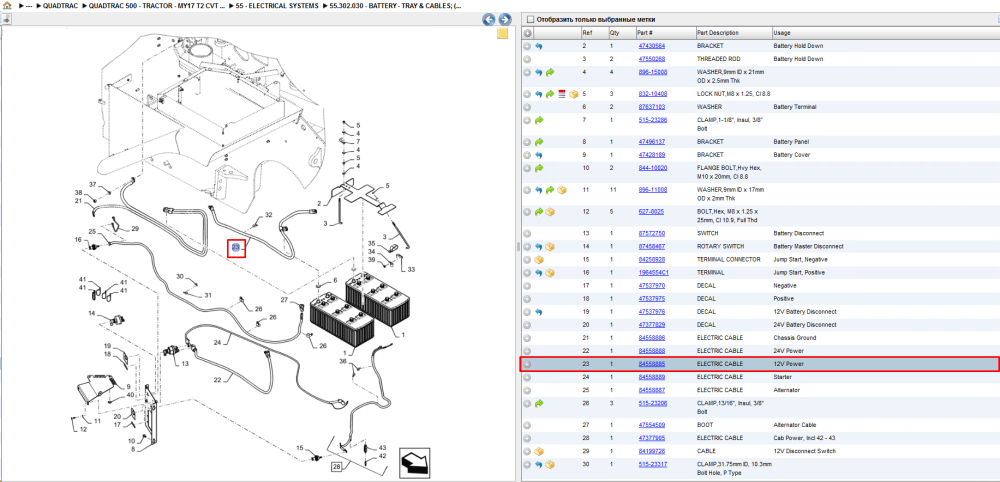Viewport: 1000px width, 482px height.
Task: Click the orientation arrow symbol on diagram
Action: pos(413,461)
